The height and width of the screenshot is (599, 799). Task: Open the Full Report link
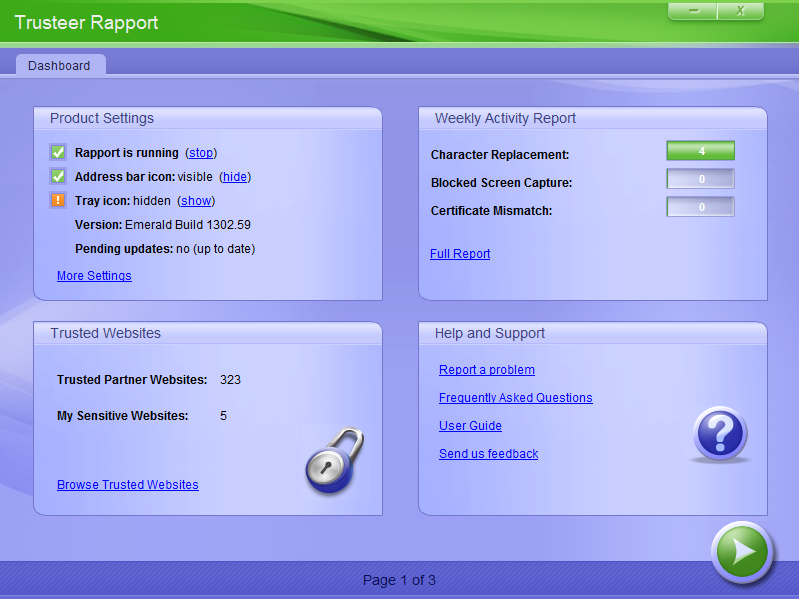tap(460, 254)
